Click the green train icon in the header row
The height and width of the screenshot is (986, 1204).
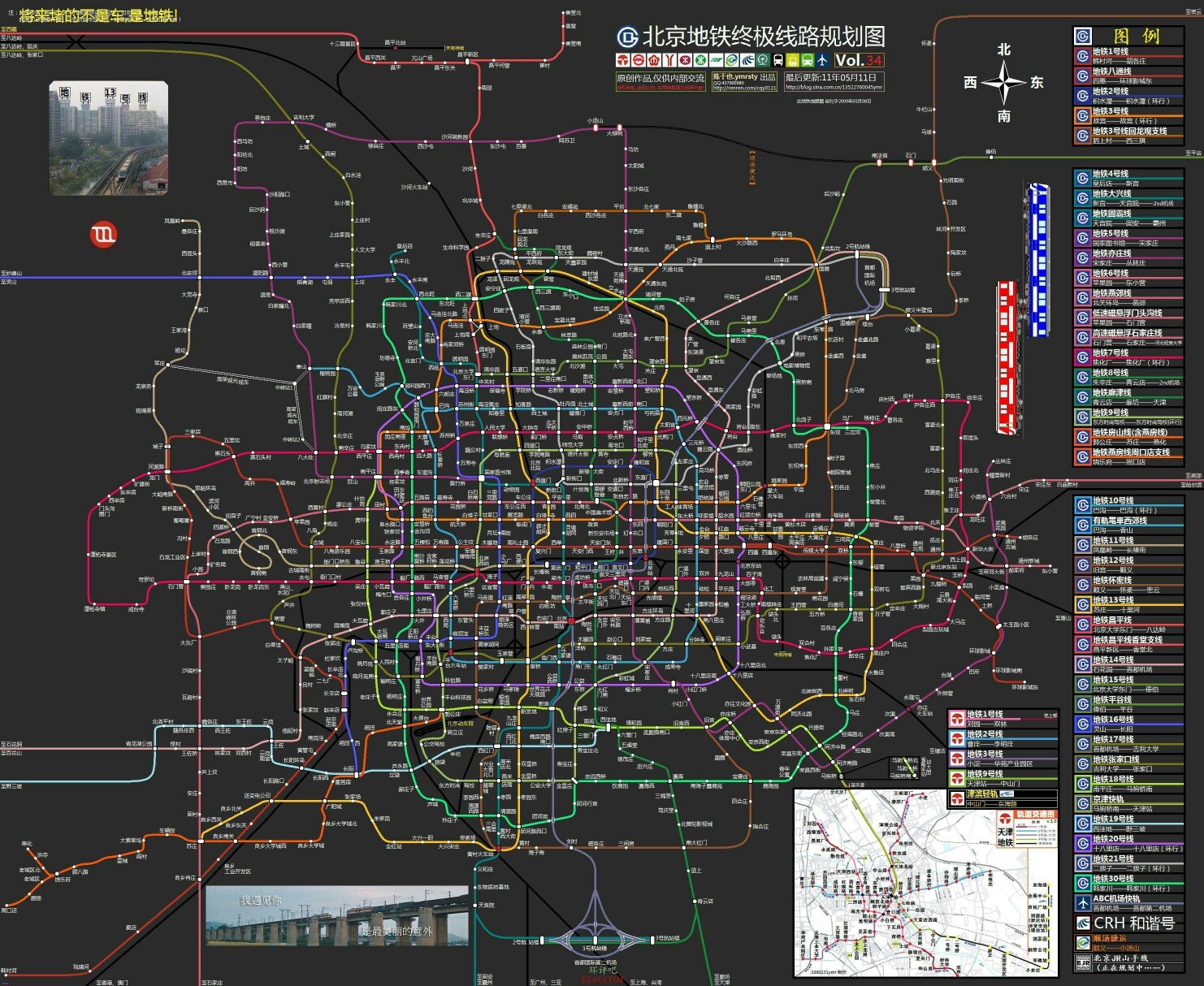tap(808, 59)
